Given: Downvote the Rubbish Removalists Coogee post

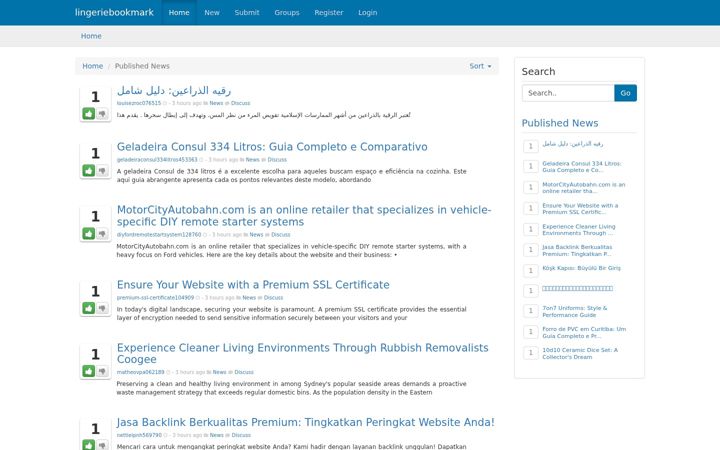Looking at the screenshot, I should 102,371.
